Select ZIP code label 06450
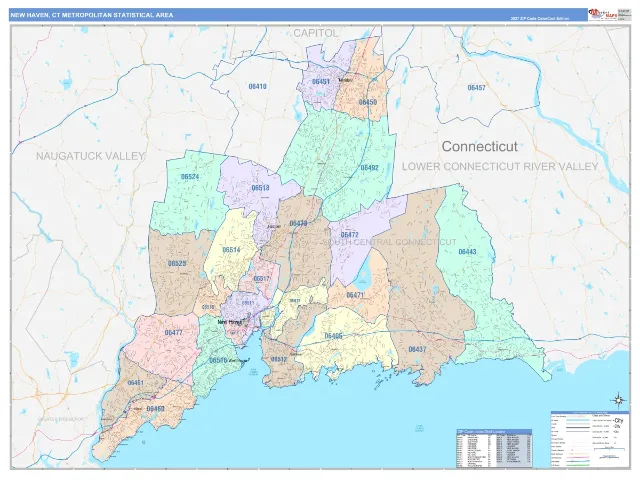The height and width of the screenshot is (480, 640). (368, 102)
